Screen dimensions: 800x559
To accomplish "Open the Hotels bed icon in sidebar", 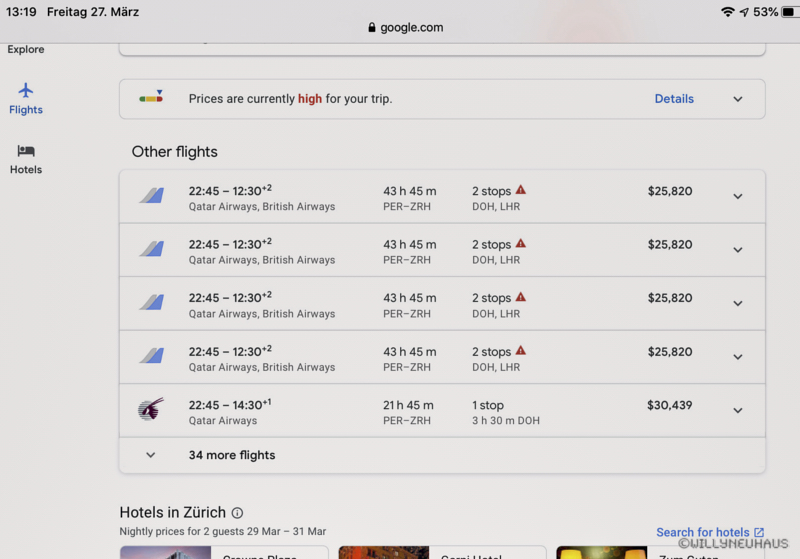I will tap(26, 150).
